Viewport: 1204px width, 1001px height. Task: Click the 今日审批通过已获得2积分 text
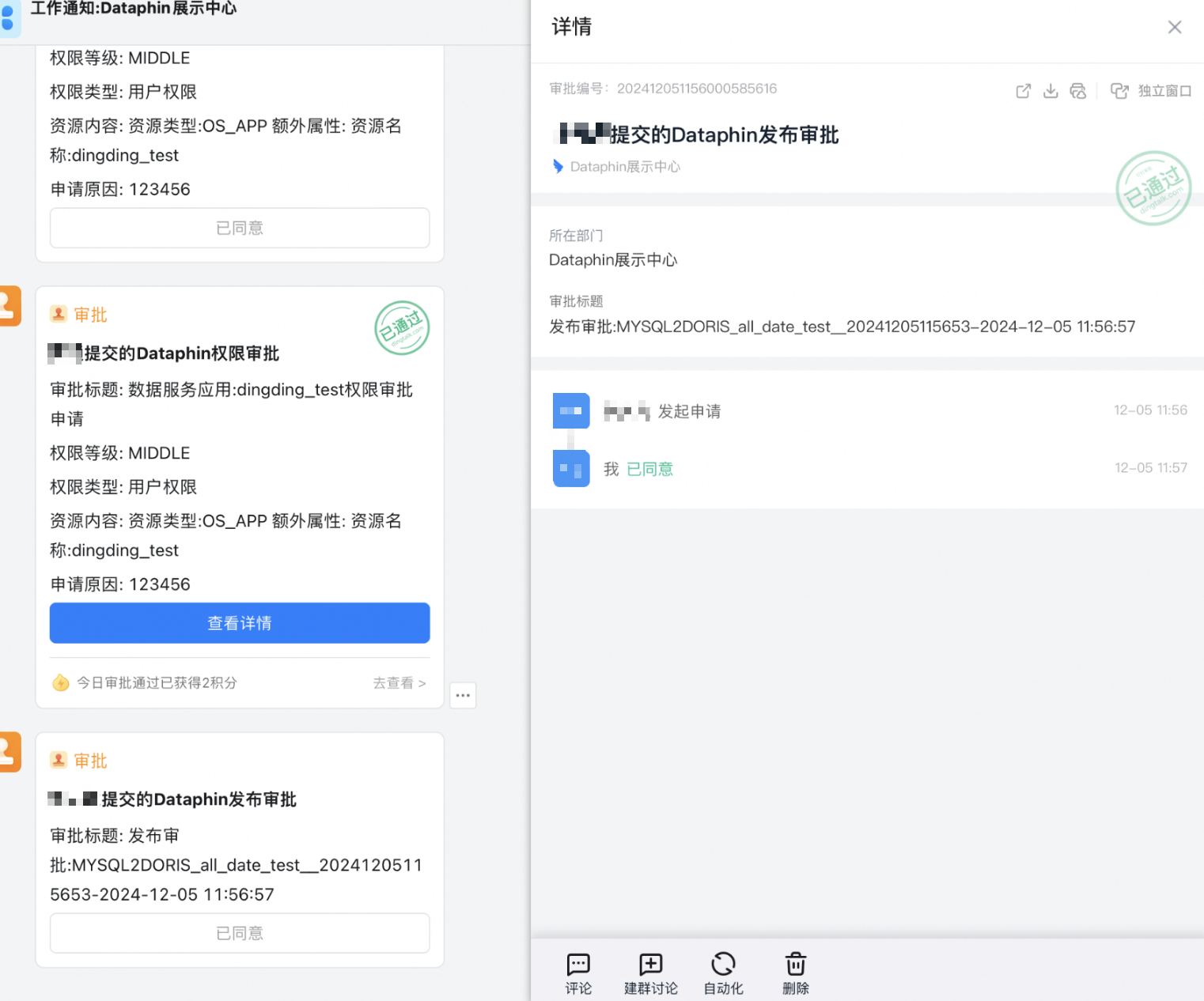[x=157, y=683]
